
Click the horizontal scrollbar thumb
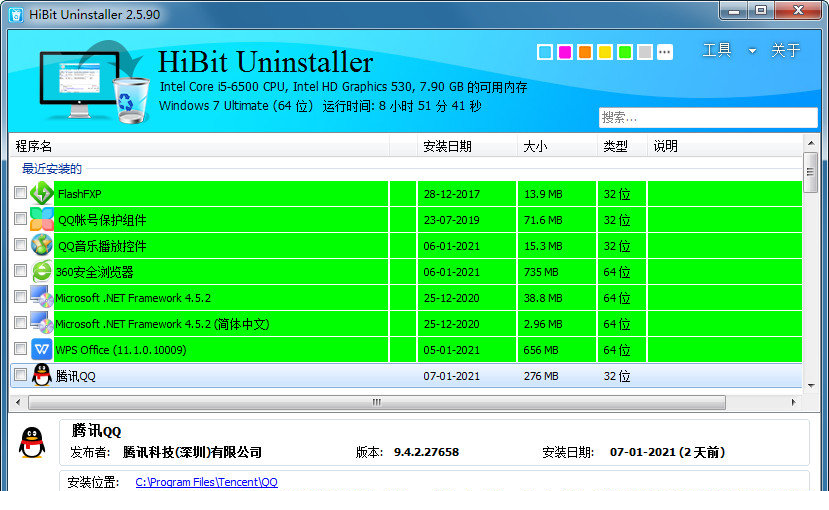coord(377,402)
